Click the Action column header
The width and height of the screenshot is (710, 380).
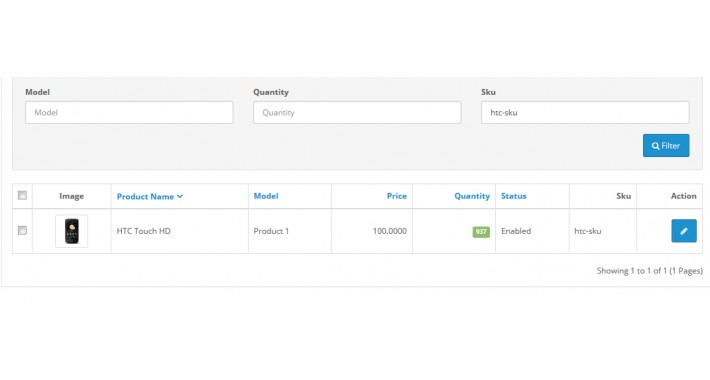click(683, 196)
